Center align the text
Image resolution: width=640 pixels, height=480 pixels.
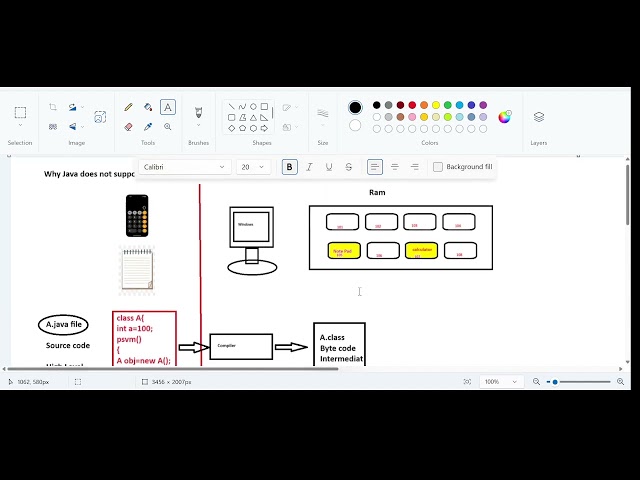click(395, 167)
